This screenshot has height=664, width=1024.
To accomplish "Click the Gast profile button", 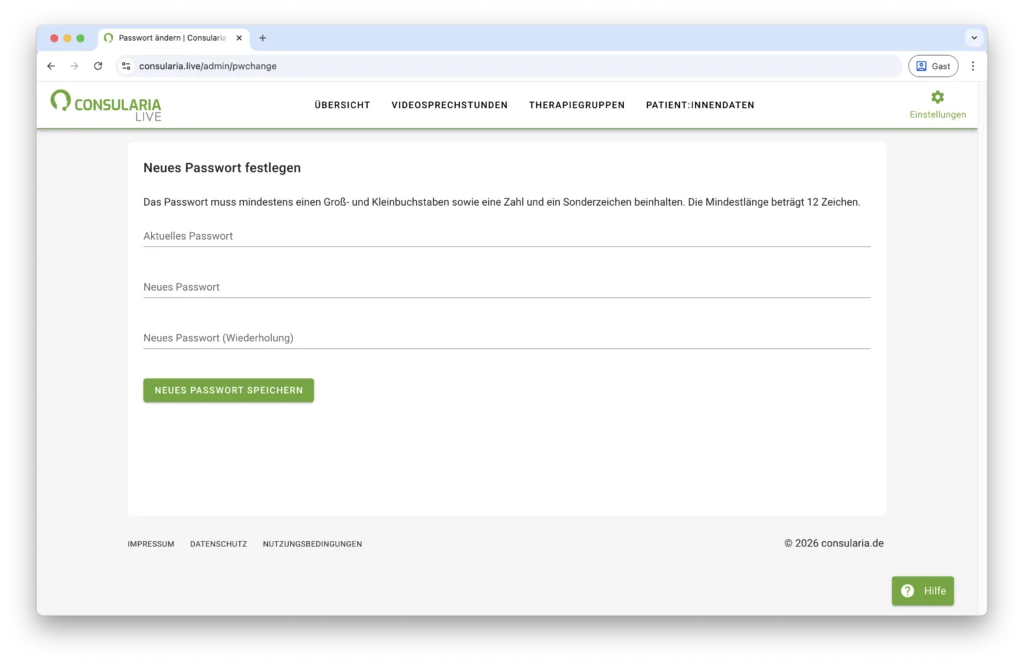I will click(x=932, y=66).
